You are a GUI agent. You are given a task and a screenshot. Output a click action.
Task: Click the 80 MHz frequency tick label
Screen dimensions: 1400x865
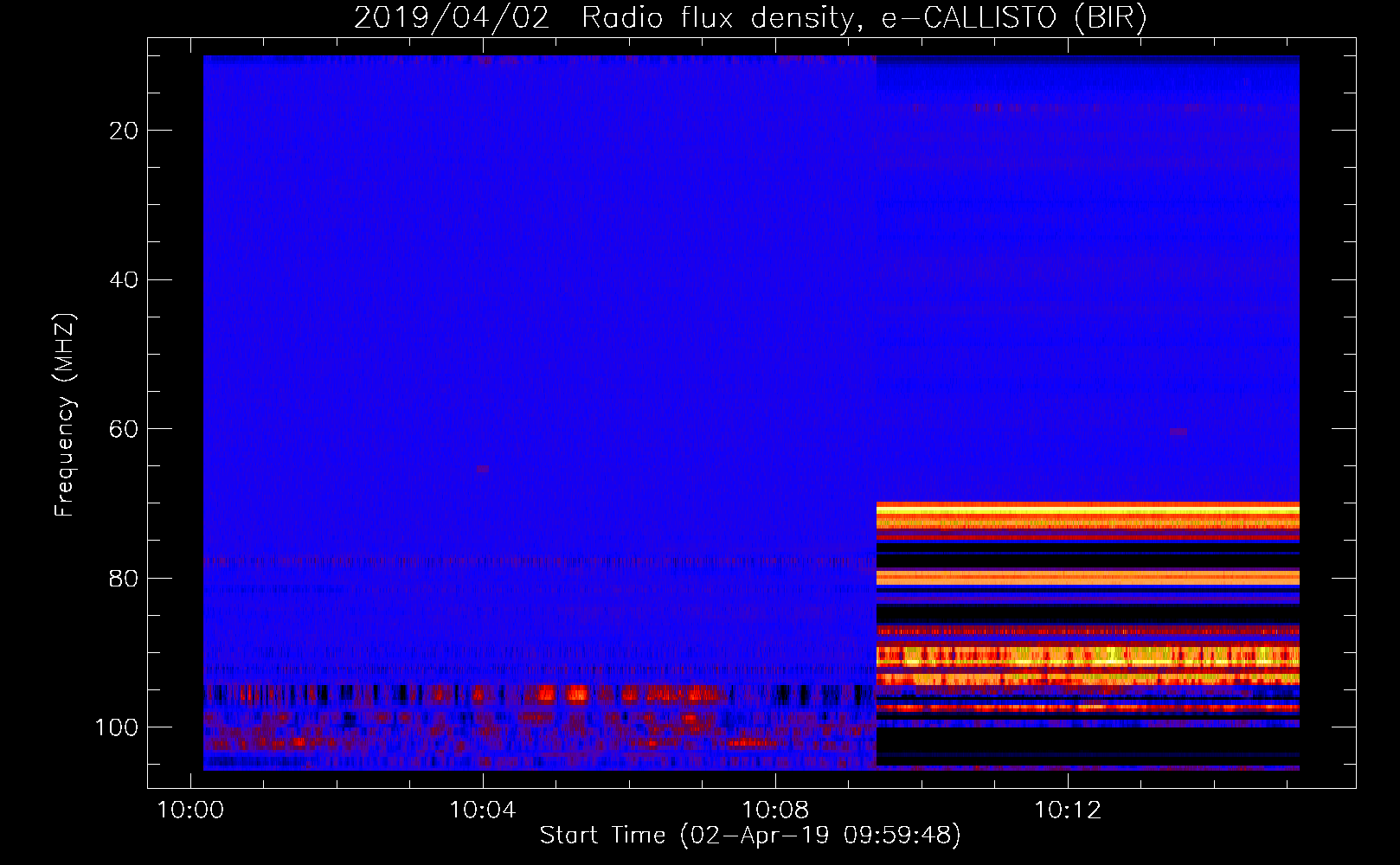[124, 579]
